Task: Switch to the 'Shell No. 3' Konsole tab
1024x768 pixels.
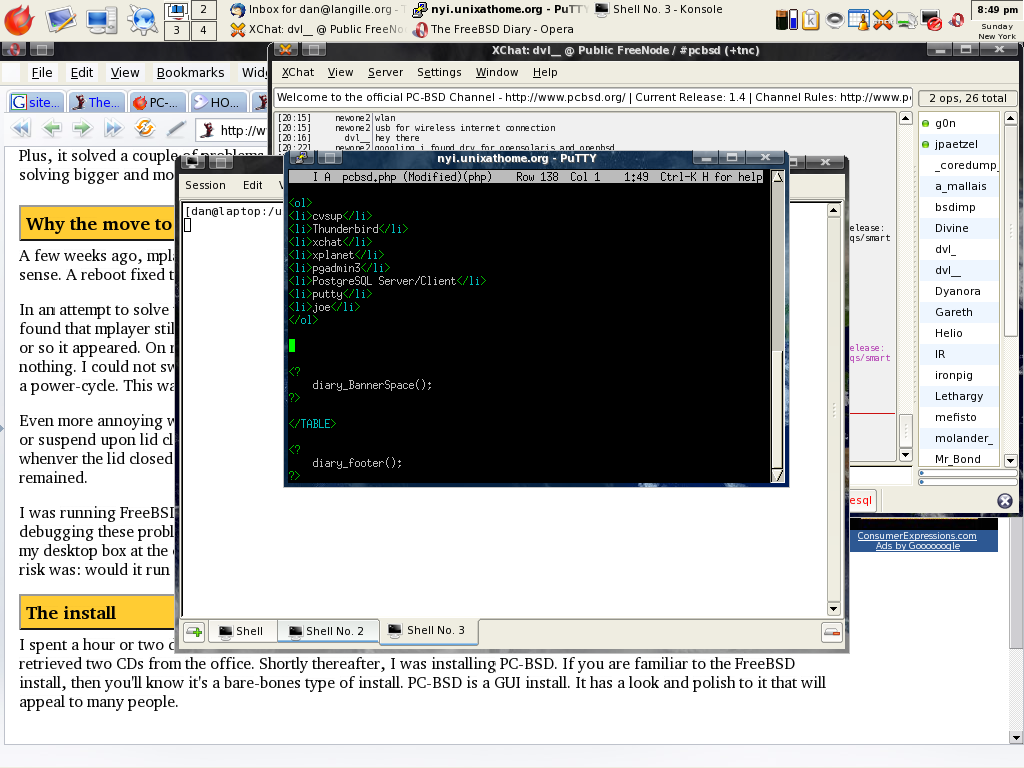Action: click(428, 630)
